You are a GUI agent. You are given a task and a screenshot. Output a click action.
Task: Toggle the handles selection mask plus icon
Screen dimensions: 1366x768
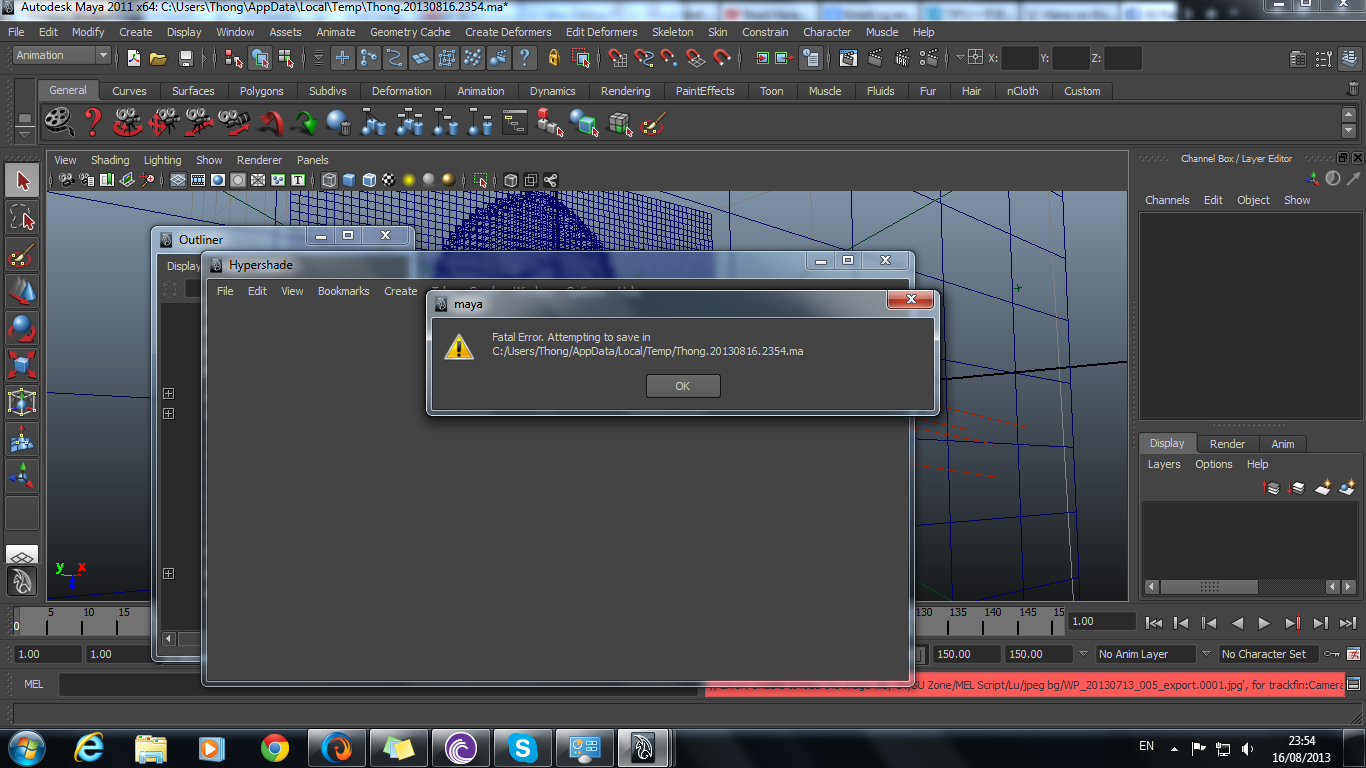(343, 58)
